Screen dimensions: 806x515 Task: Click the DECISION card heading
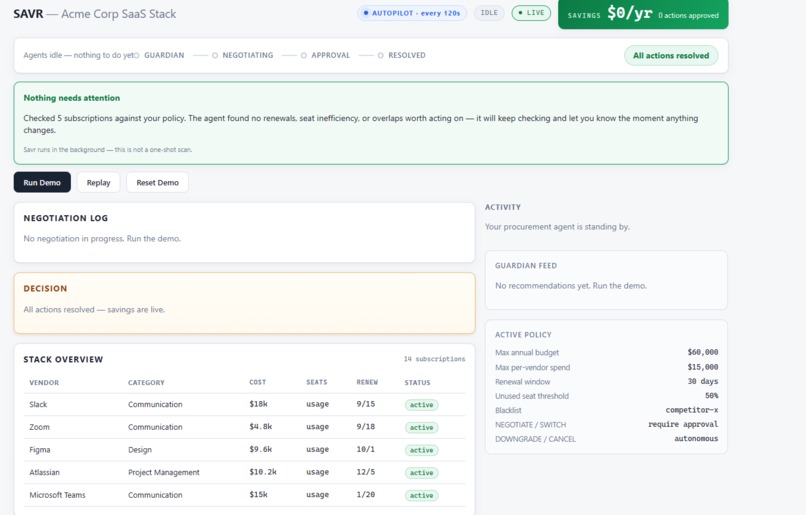point(45,288)
